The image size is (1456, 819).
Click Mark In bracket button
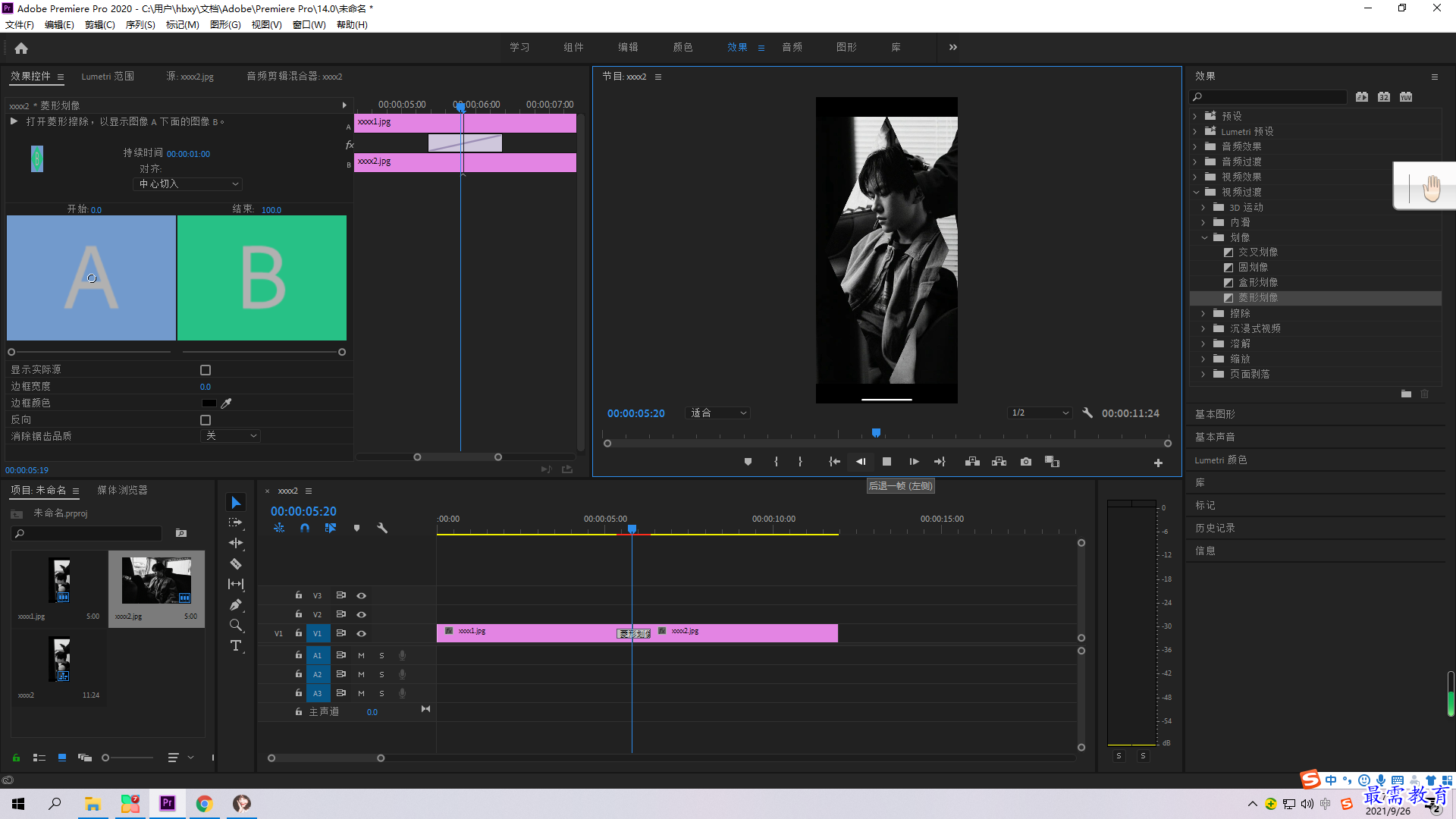[776, 462]
